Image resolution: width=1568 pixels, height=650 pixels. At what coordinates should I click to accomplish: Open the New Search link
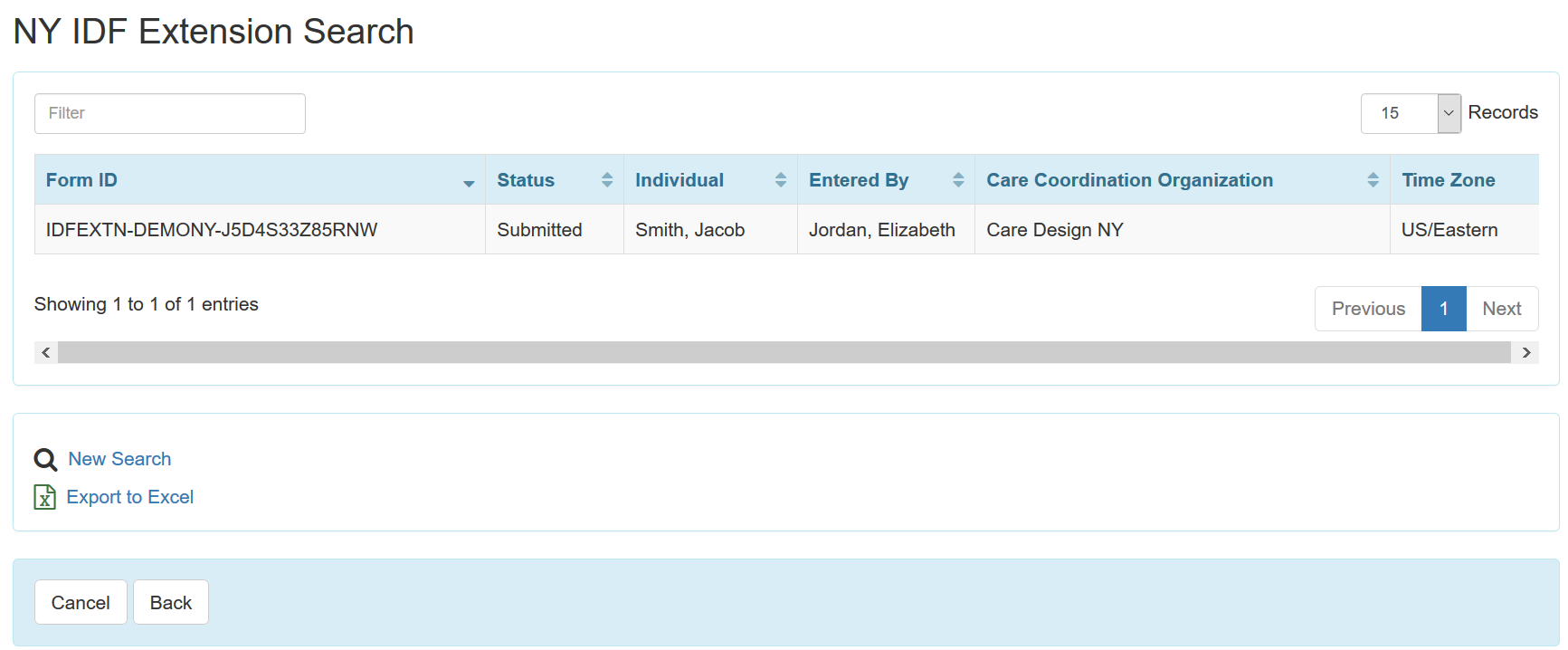tap(119, 459)
